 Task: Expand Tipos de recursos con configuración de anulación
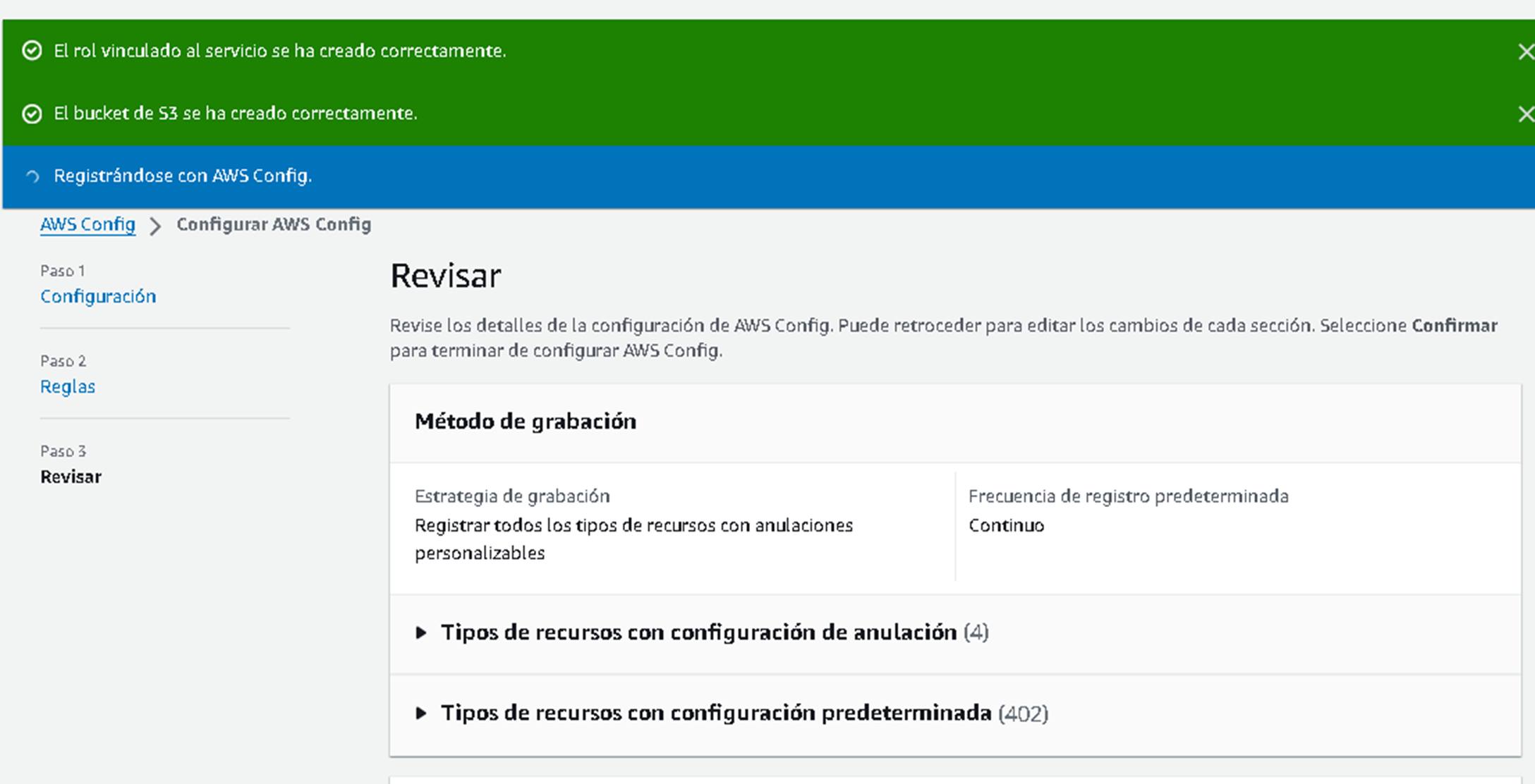[x=698, y=632]
